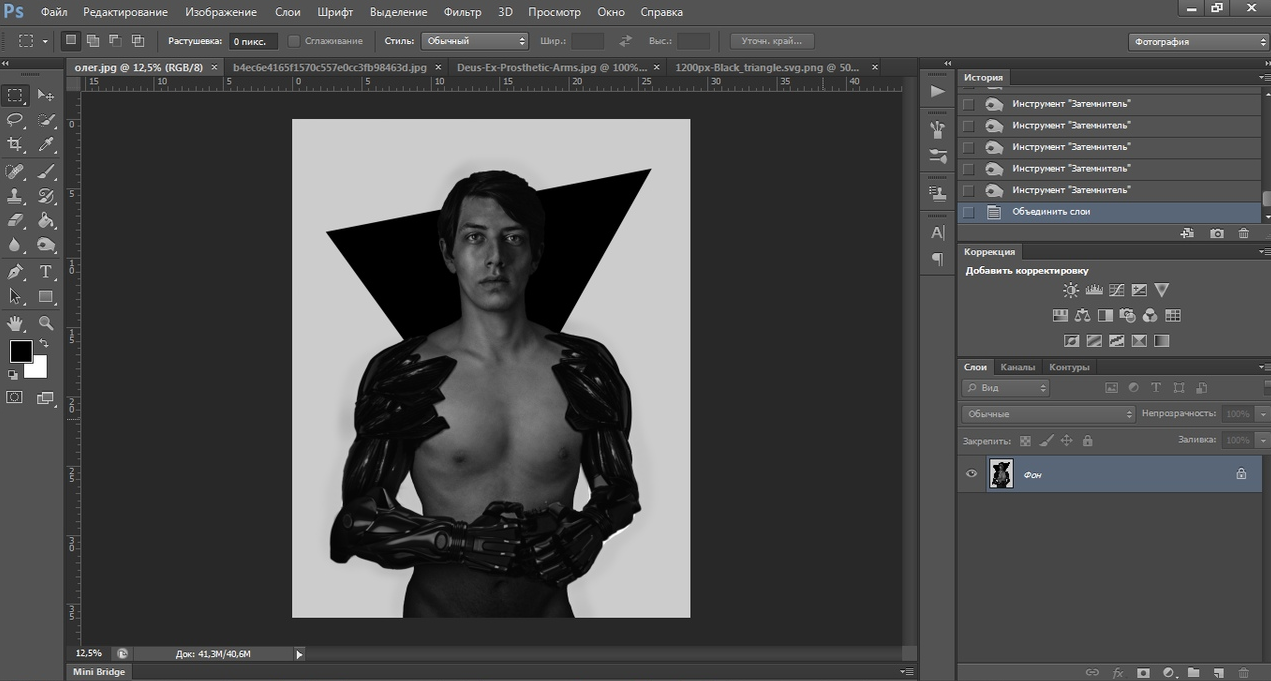Select the Horizontal Type tool

[x=46, y=272]
